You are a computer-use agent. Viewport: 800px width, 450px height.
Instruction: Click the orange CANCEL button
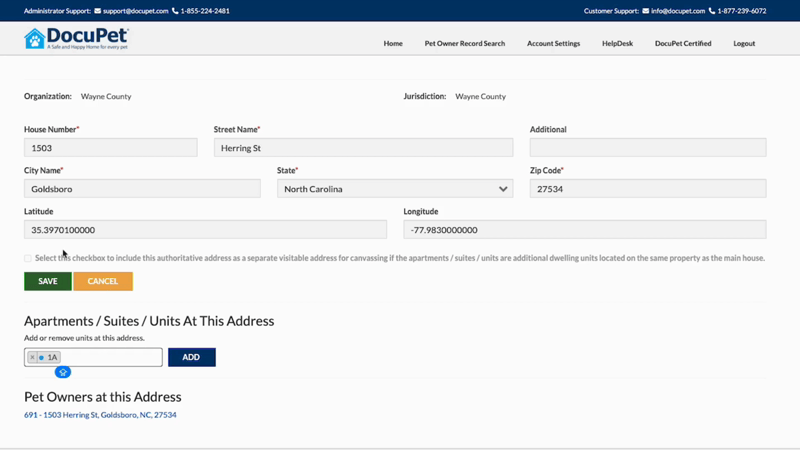[103, 281]
